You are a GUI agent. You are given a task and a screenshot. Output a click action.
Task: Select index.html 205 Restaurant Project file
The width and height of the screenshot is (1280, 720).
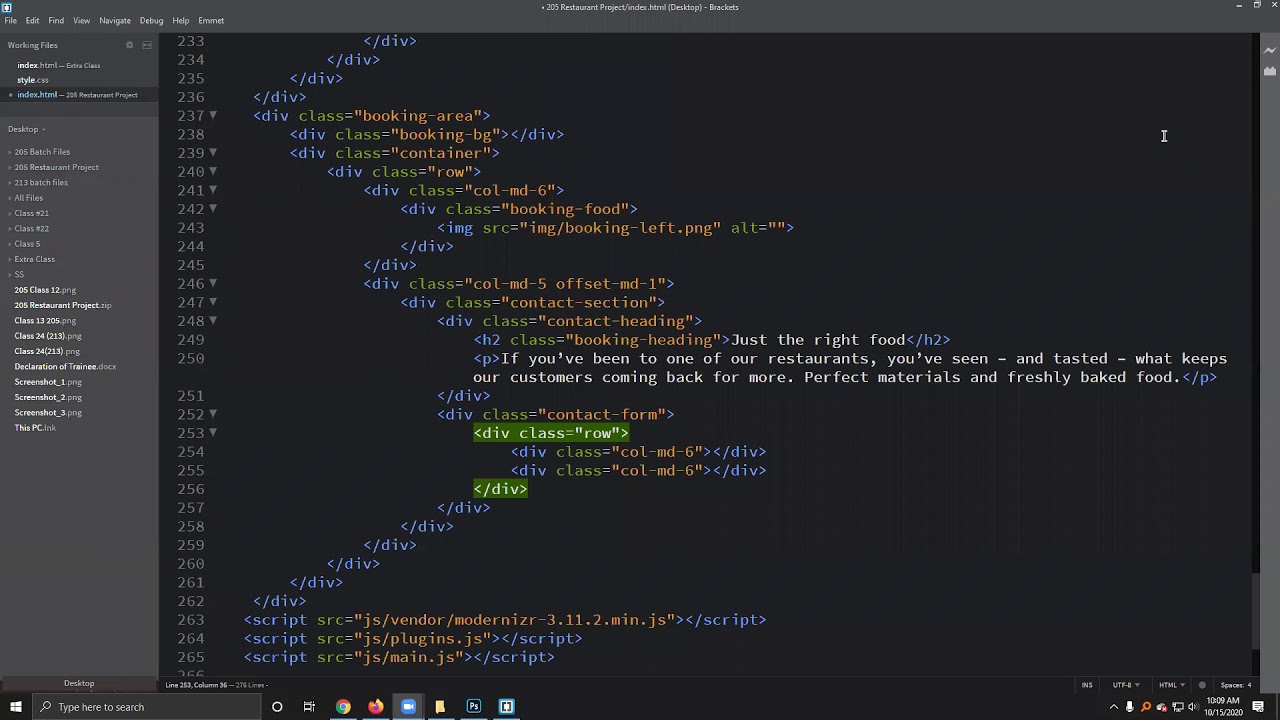point(77,95)
